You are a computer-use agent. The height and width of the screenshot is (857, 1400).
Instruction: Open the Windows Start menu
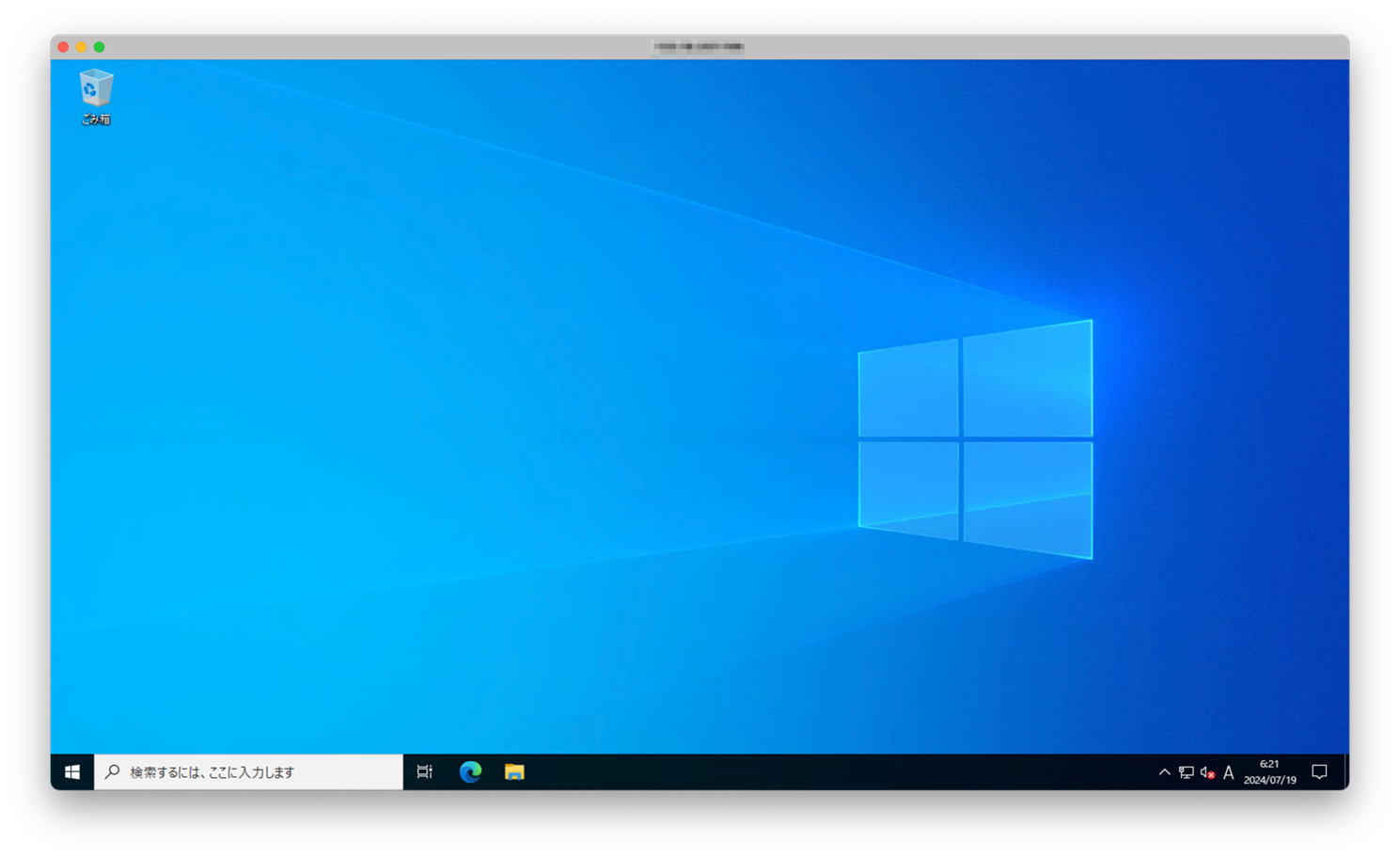coord(72,772)
